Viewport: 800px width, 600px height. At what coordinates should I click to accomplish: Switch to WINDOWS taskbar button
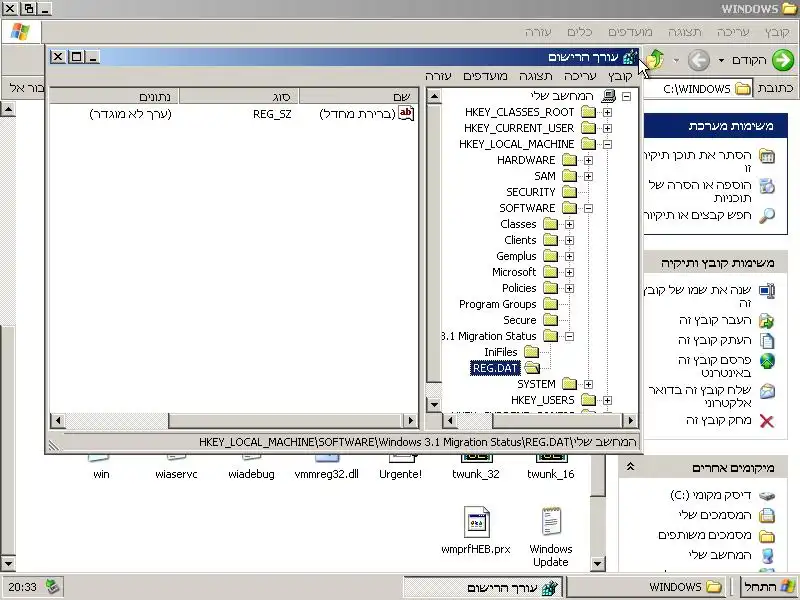[x=647, y=587]
